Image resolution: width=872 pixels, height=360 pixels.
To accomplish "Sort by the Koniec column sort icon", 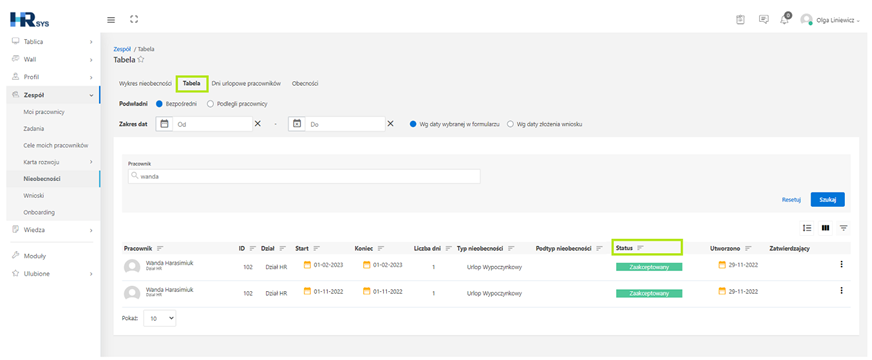I will [381, 248].
